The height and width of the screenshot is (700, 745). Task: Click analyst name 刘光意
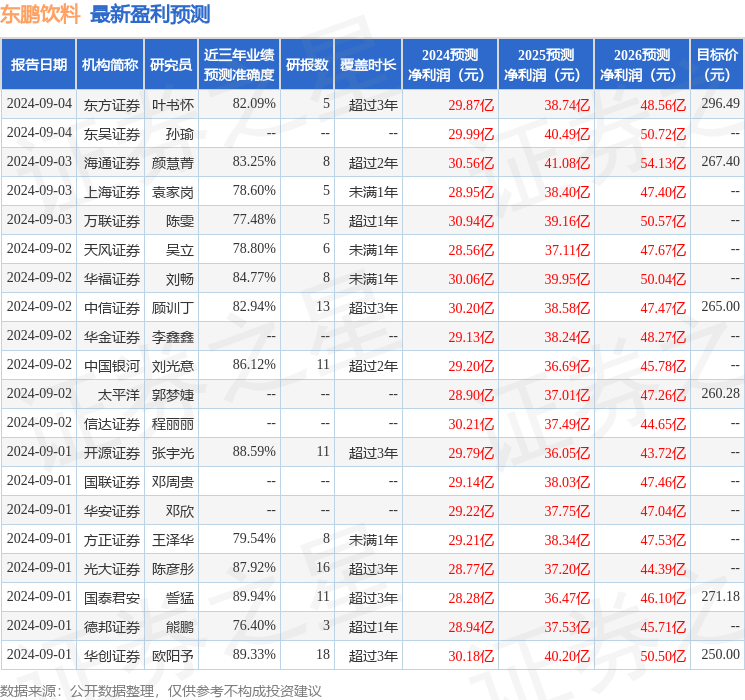pos(172,366)
